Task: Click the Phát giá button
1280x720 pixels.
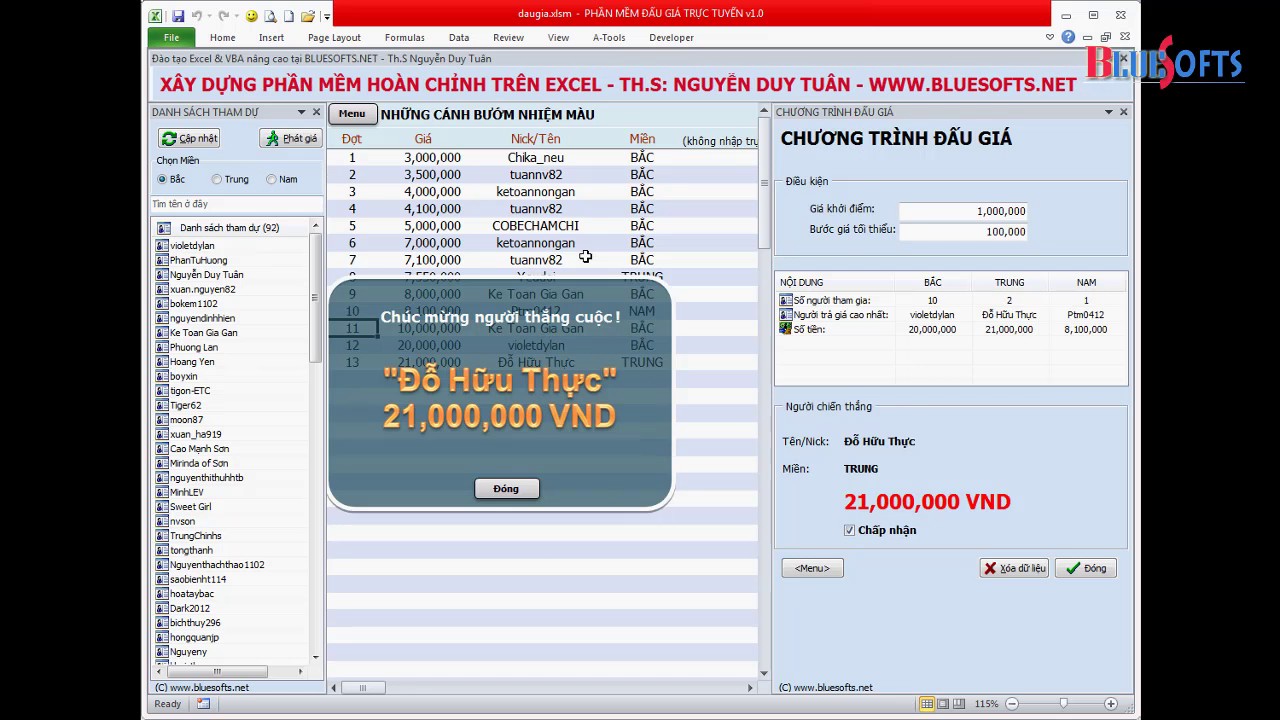Action: tap(290, 138)
